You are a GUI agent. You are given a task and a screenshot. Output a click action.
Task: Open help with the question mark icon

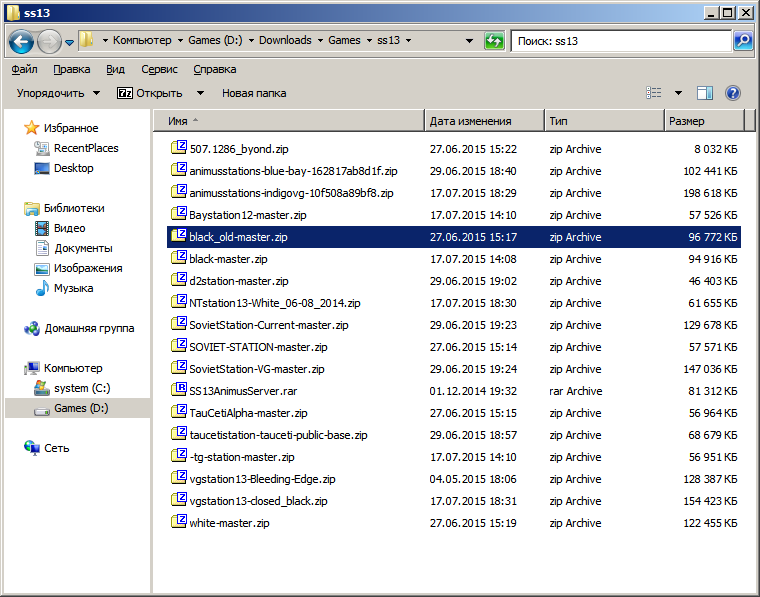(x=732, y=93)
